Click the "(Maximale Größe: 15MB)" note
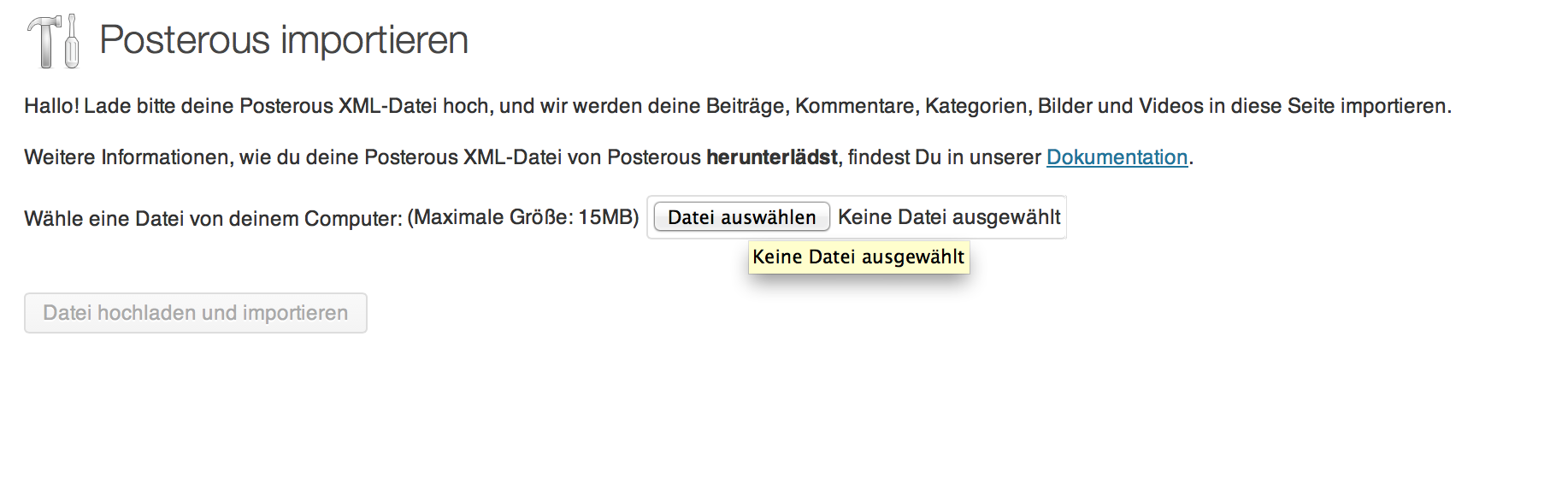 tap(523, 217)
